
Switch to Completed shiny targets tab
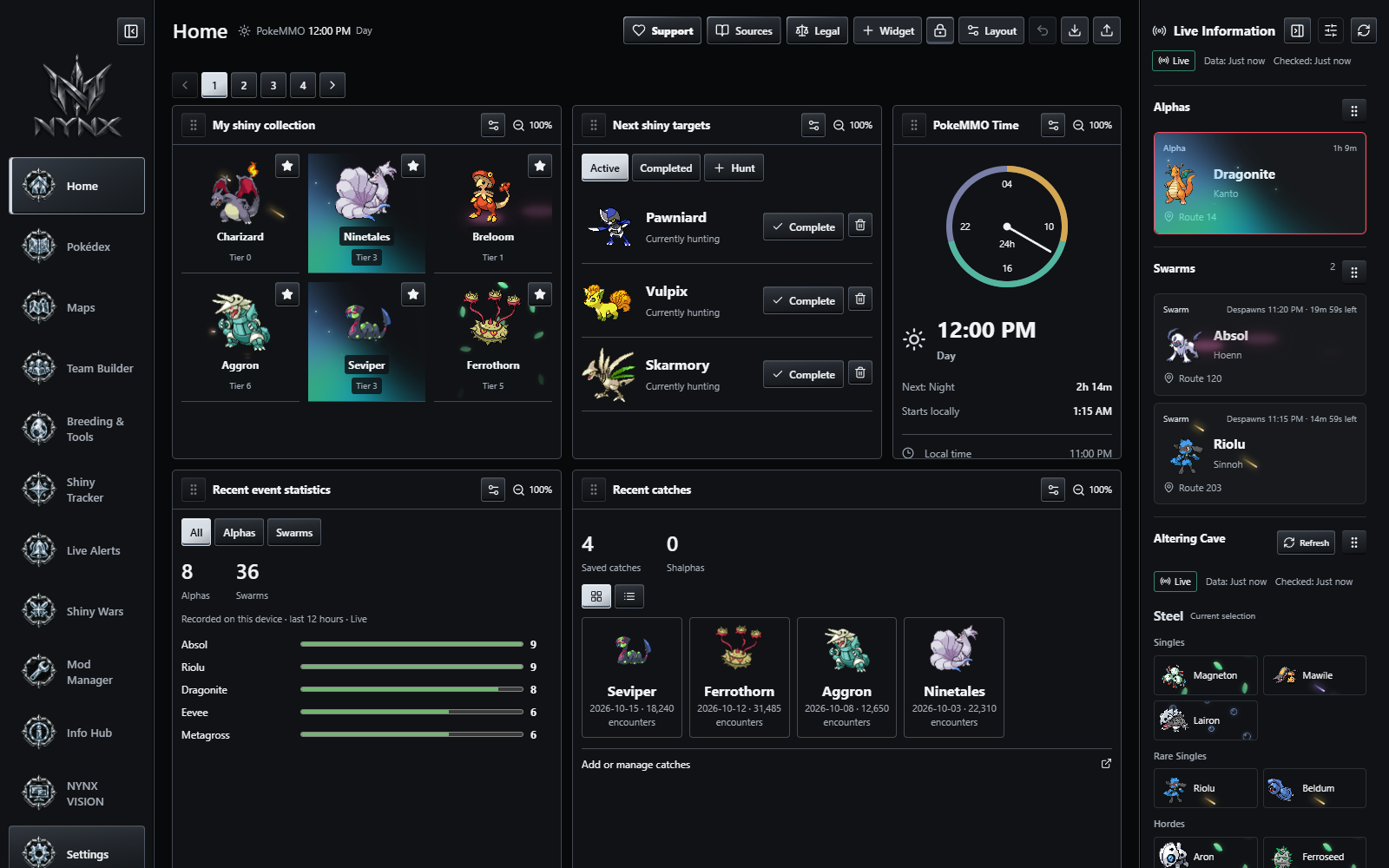point(666,168)
